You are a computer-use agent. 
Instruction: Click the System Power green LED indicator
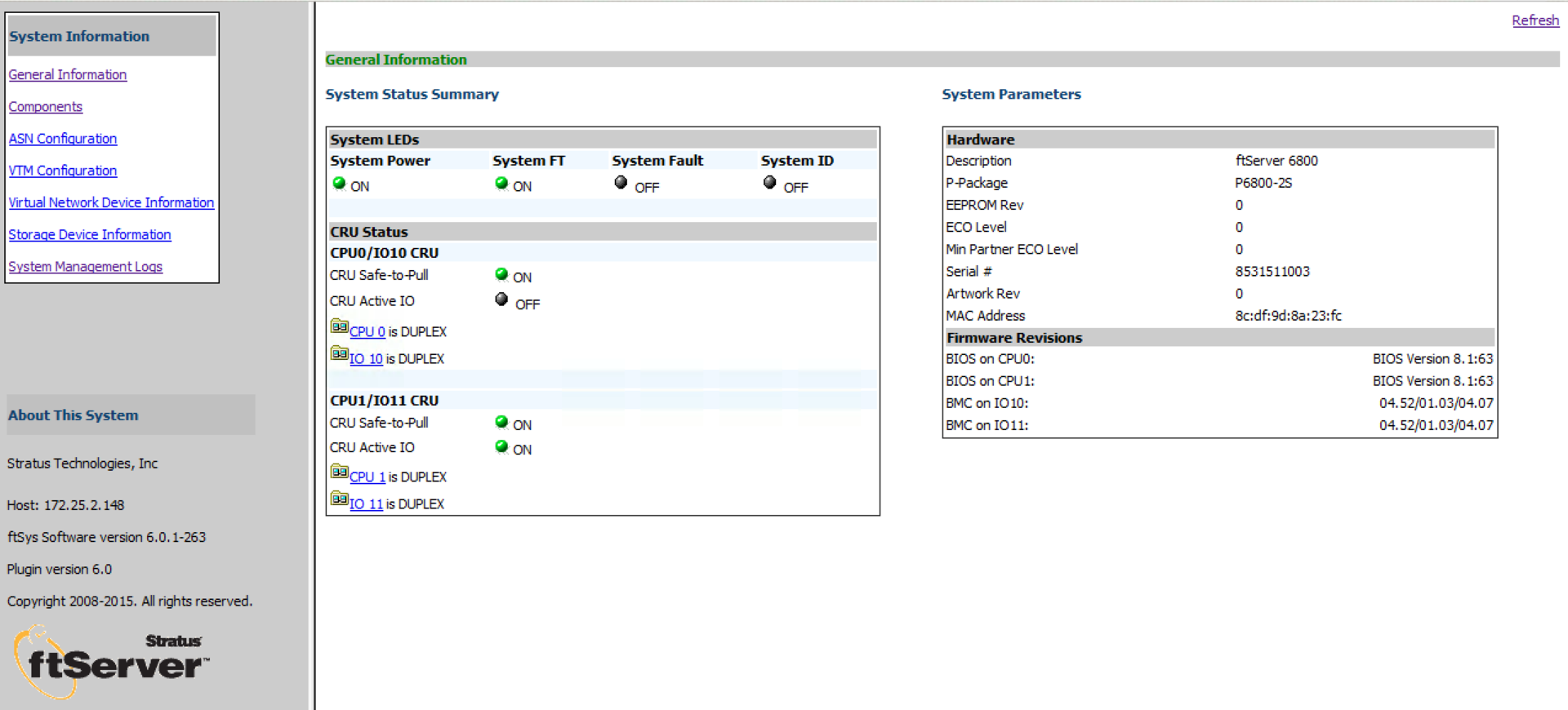(x=339, y=184)
